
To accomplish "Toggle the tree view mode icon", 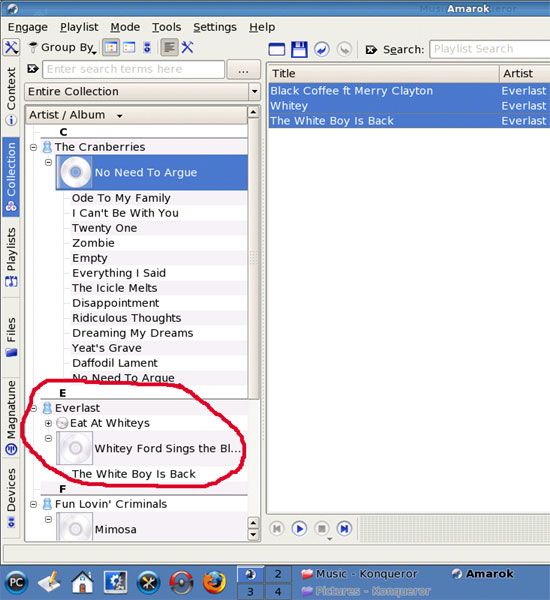I will click(x=111, y=47).
